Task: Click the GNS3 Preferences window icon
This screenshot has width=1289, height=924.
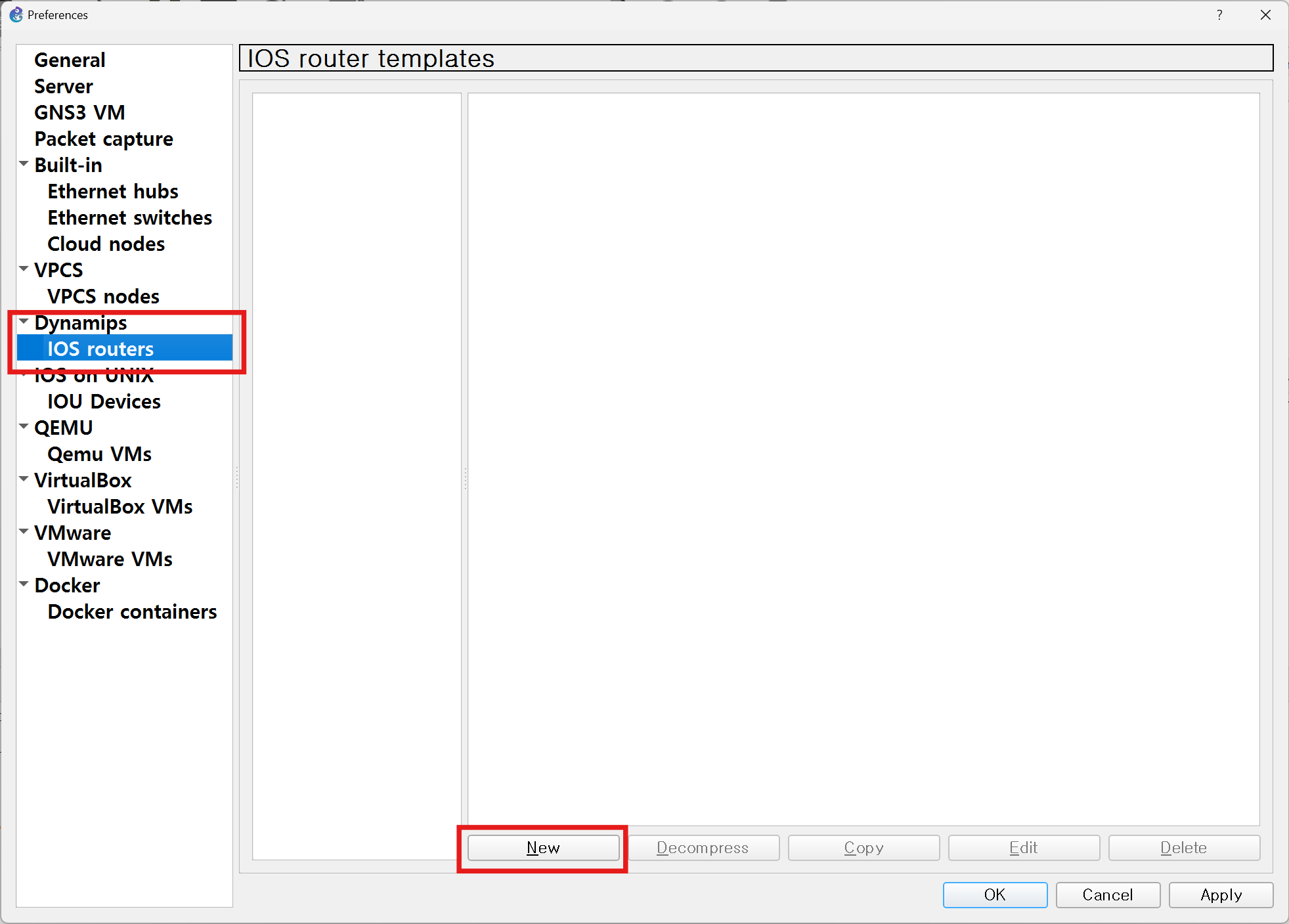Action: [16, 14]
